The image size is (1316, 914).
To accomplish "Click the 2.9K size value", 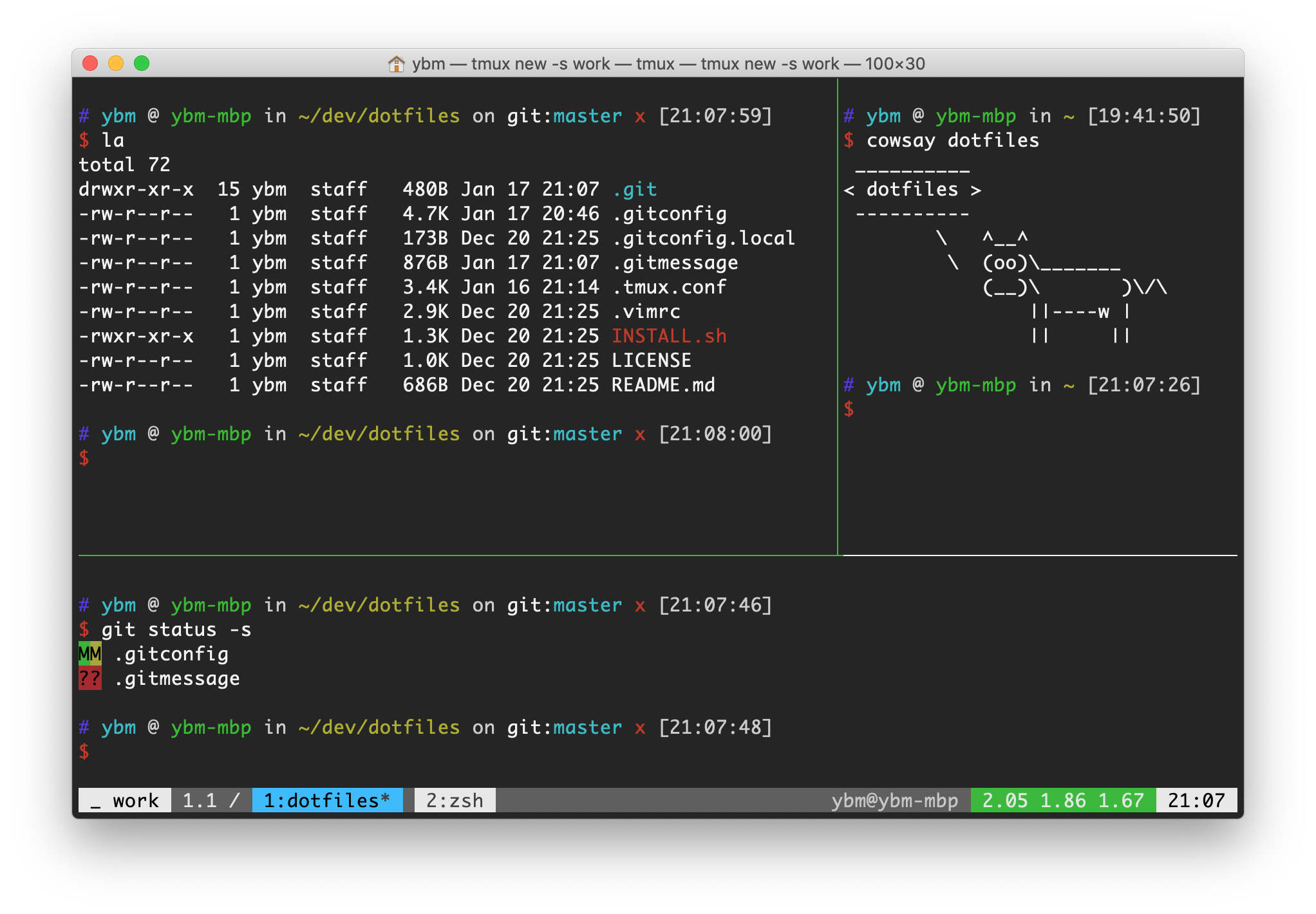I will tap(426, 312).
